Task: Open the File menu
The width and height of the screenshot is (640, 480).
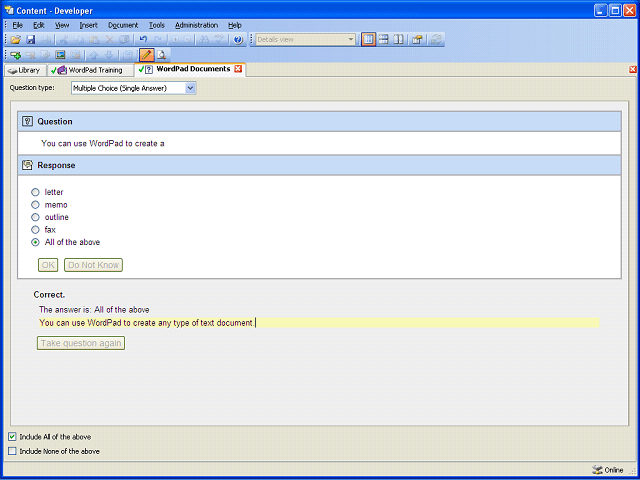Action: click(x=18, y=25)
